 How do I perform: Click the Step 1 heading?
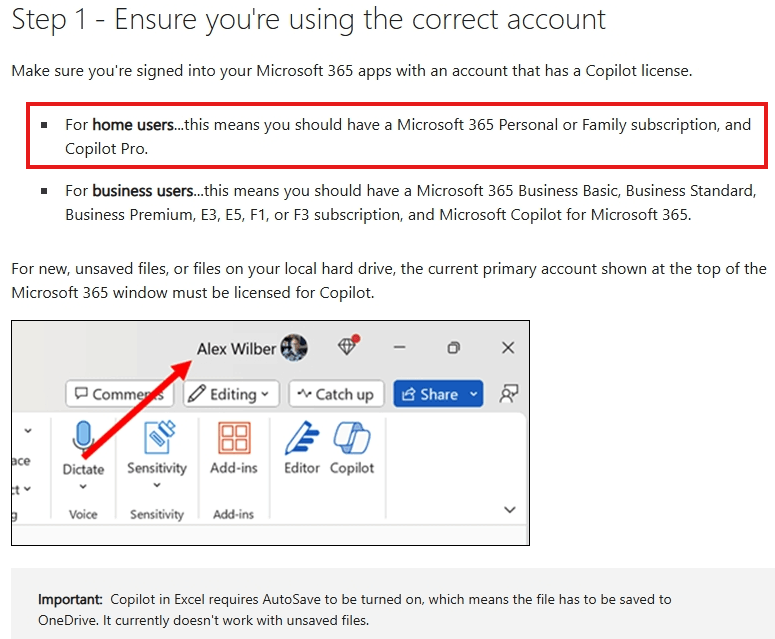point(308,20)
